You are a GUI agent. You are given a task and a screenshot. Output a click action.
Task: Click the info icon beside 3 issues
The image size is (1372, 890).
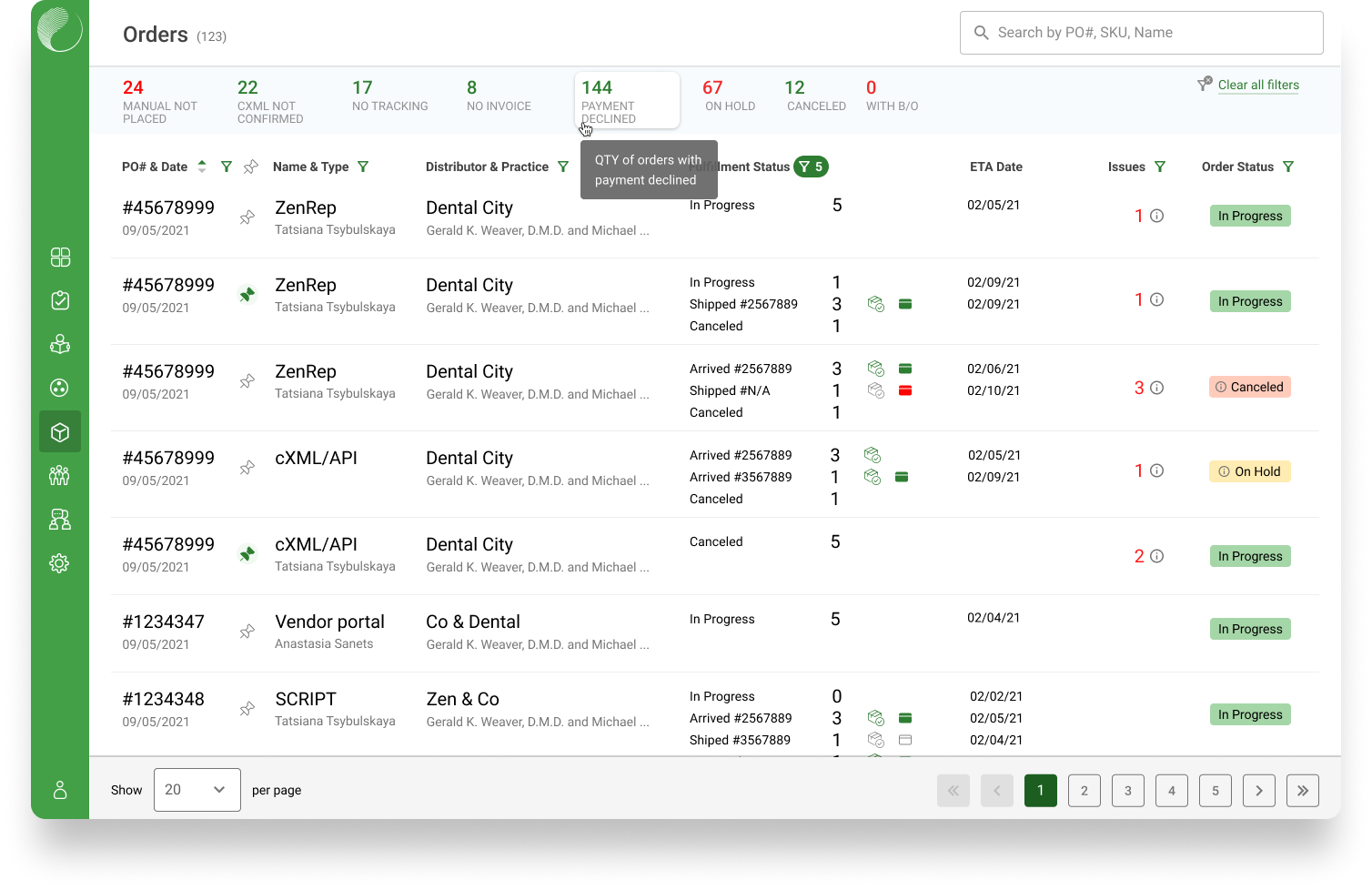[x=1157, y=388]
